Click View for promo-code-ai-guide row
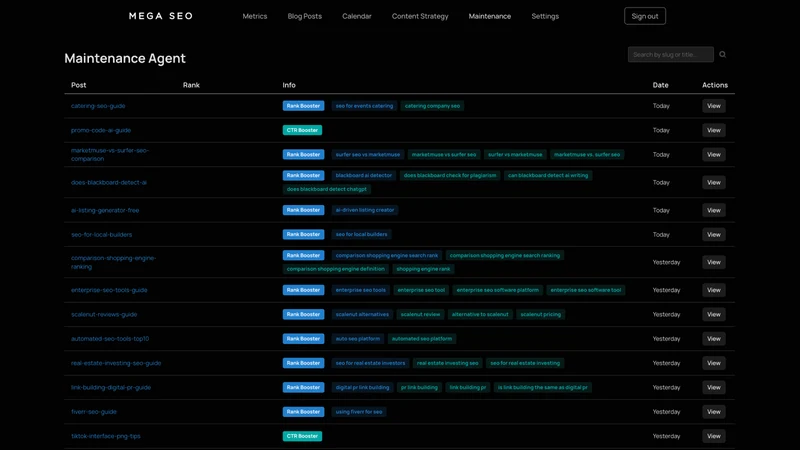Screen dimensions: 800x450 pos(714,130)
